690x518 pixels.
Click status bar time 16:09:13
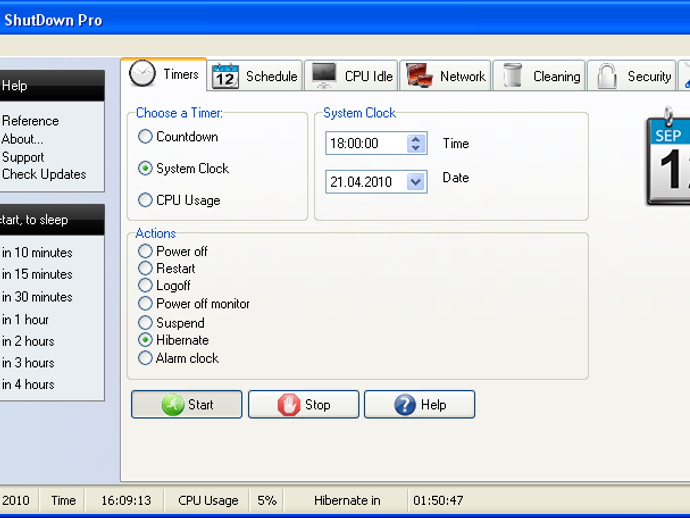pyautogui.click(x=126, y=500)
